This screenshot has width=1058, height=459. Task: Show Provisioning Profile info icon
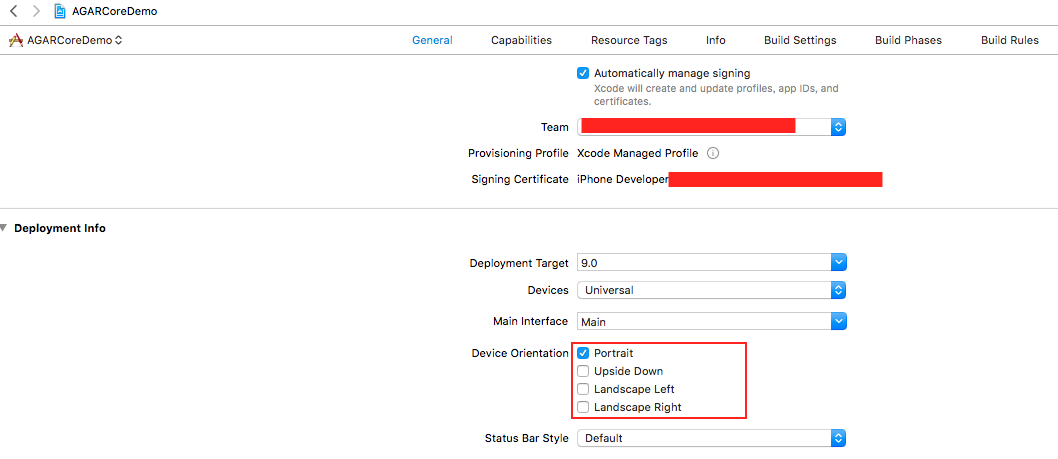[x=713, y=153]
